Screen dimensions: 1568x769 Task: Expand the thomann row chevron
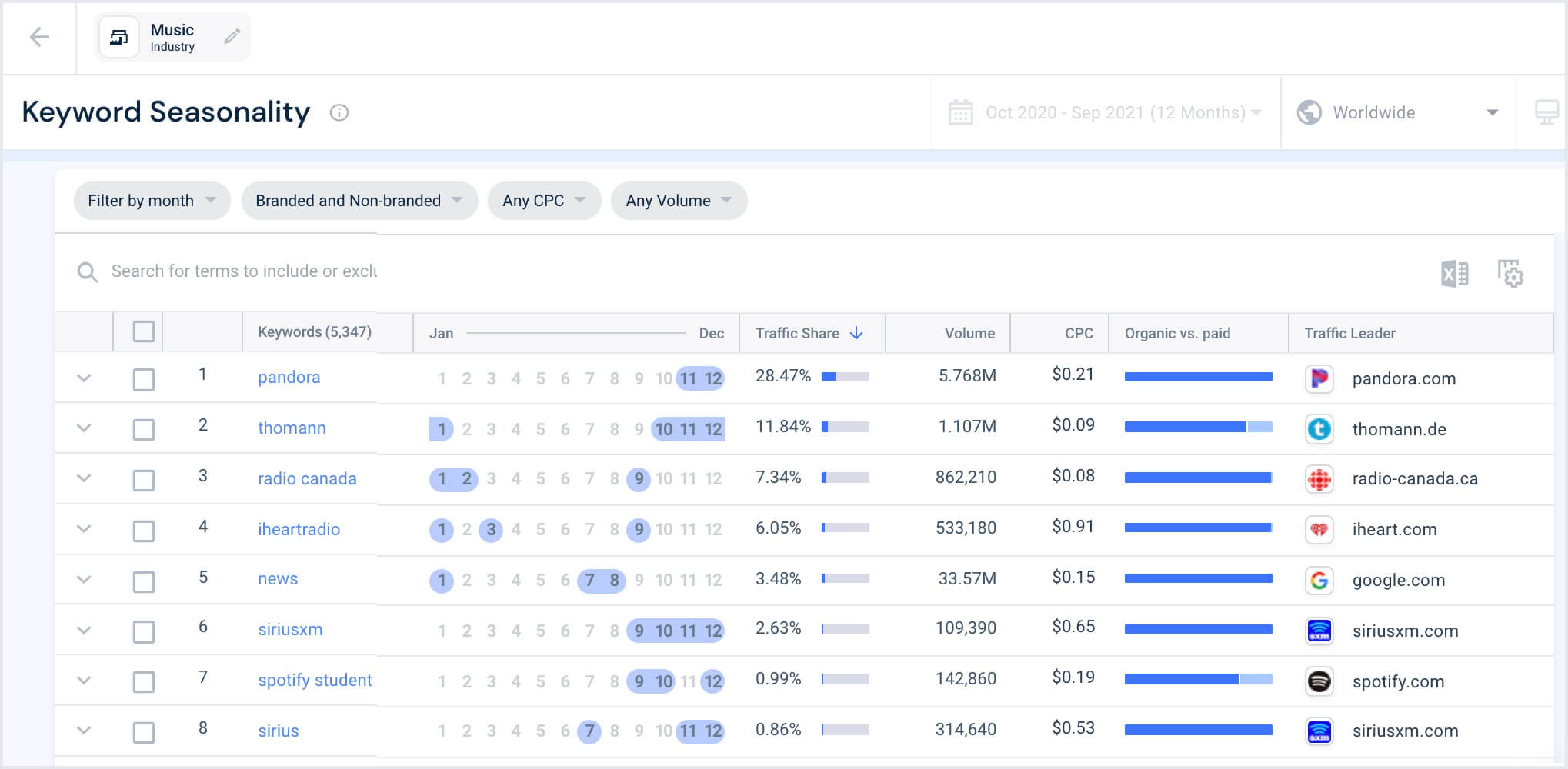tap(84, 428)
